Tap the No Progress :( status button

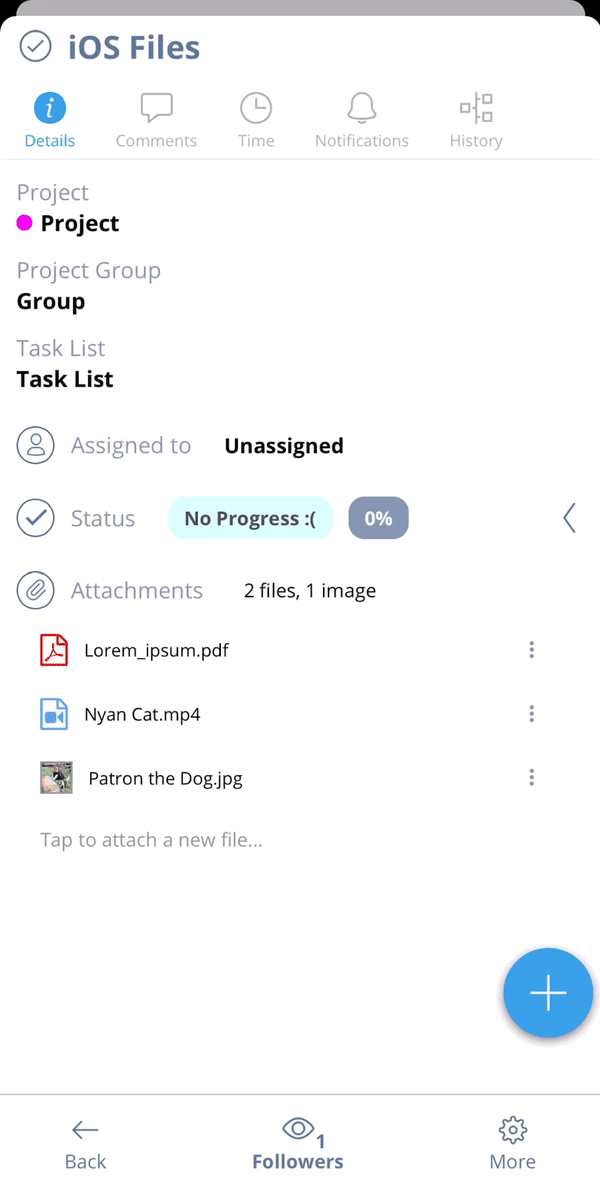tap(250, 518)
